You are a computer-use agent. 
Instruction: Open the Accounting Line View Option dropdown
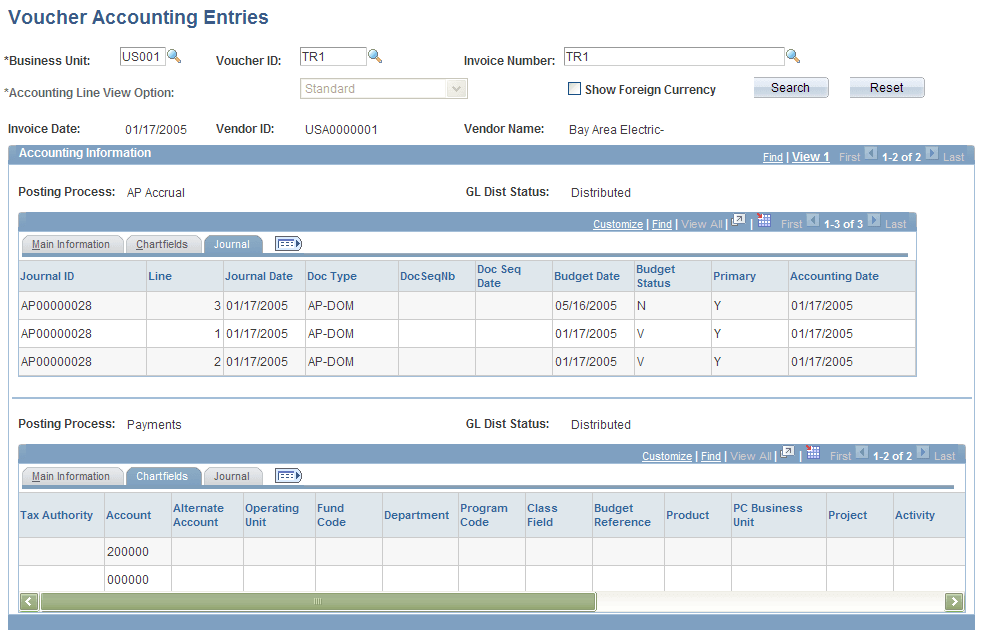click(456, 88)
